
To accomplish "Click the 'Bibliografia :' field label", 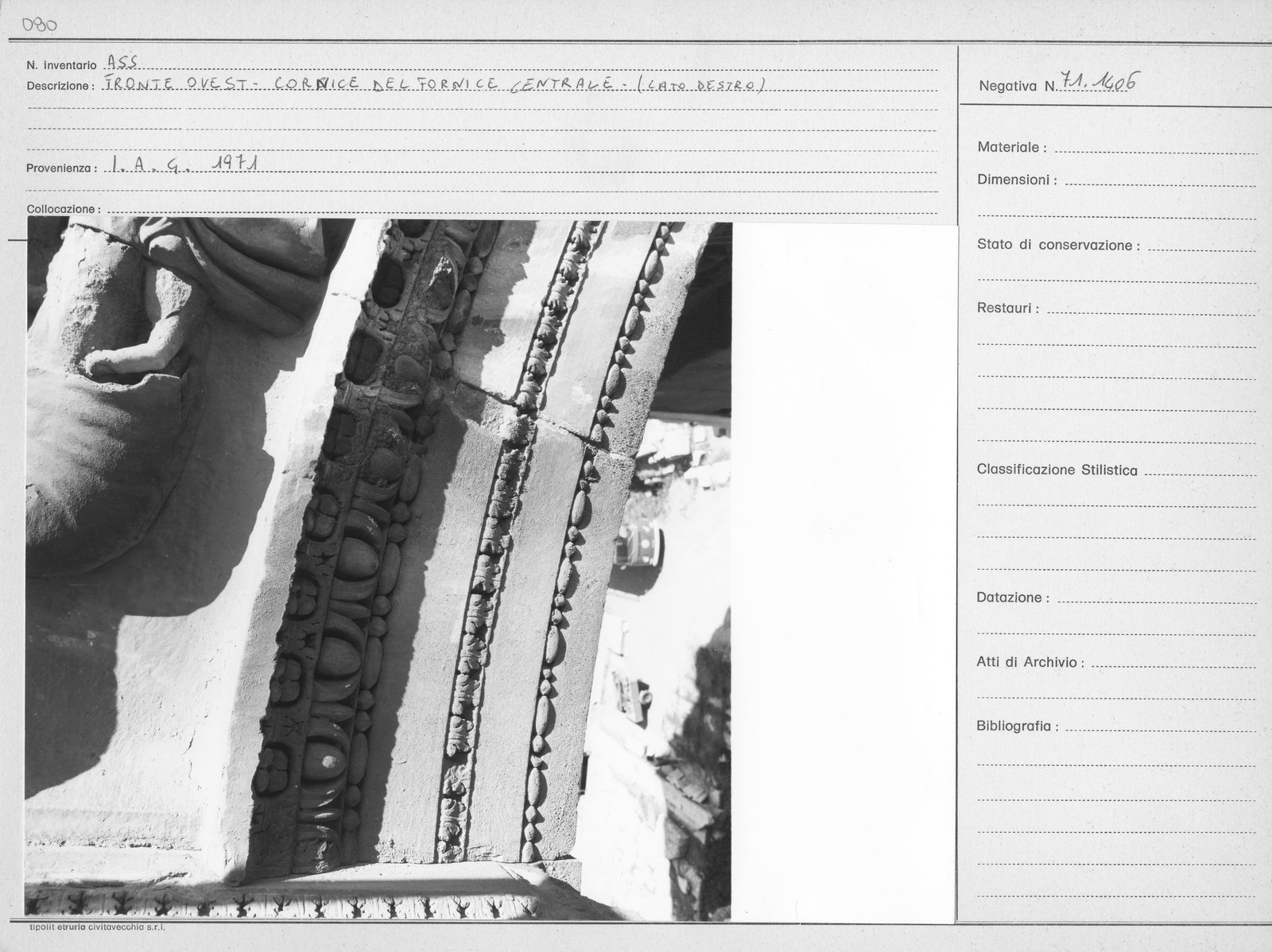I will point(1017,726).
